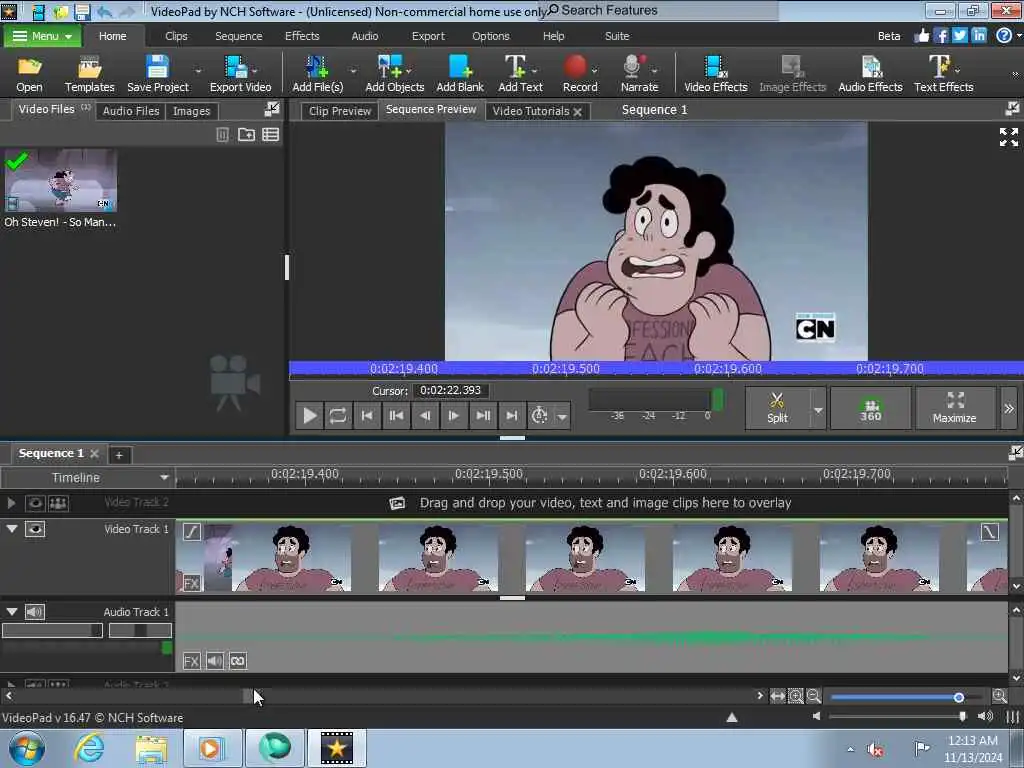
Task: Click Add File(s) in the toolbar
Action: tap(317, 74)
